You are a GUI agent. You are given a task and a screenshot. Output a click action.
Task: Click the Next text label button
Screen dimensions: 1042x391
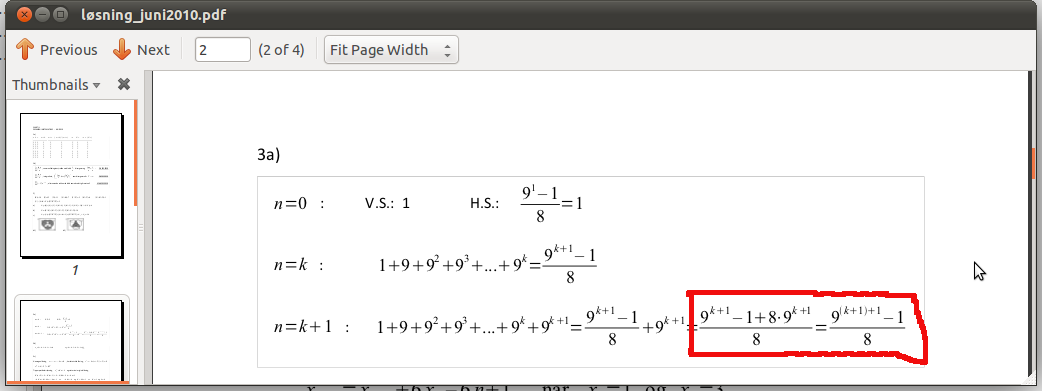pos(154,50)
